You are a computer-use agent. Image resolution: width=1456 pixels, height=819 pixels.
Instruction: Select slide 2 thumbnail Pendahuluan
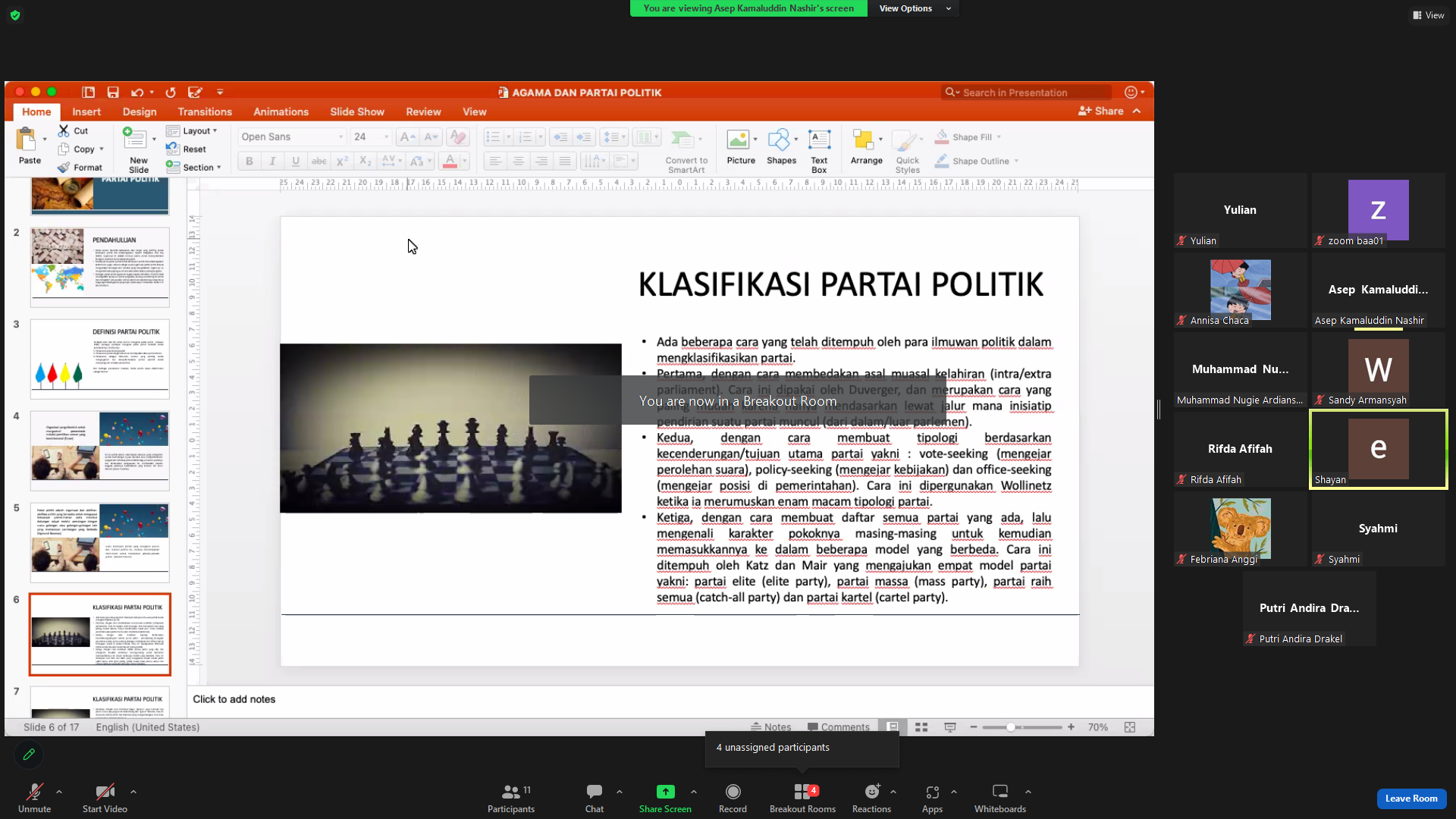click(x=100, y=267)
